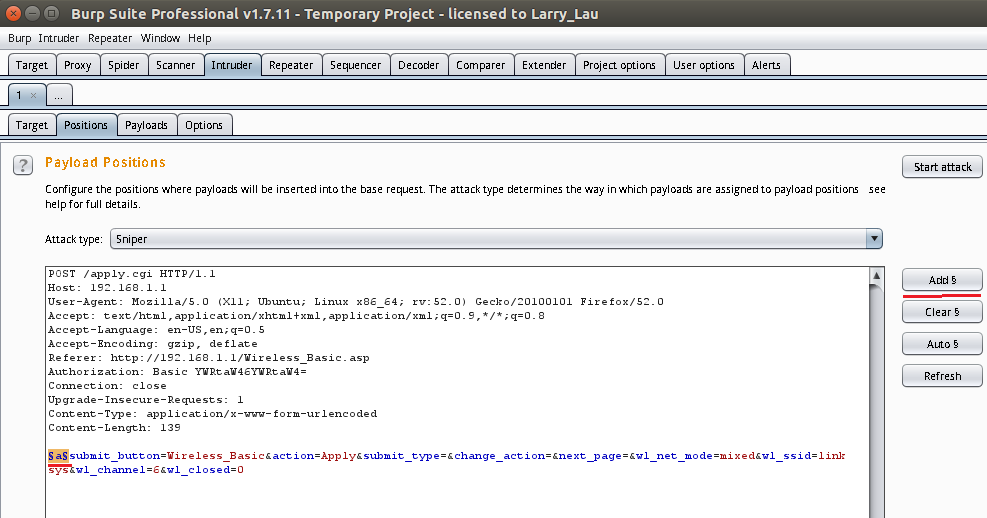Click the Authorization: Basic header line

178,371
